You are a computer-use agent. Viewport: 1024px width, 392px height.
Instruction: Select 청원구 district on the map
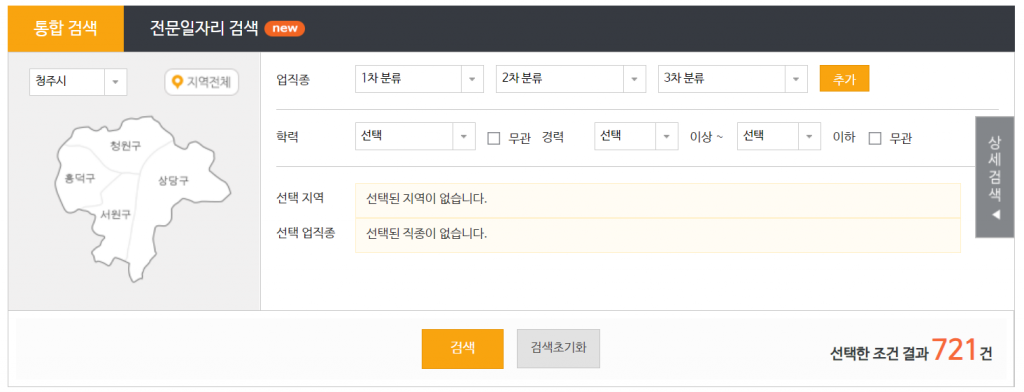tap(125, 146)
